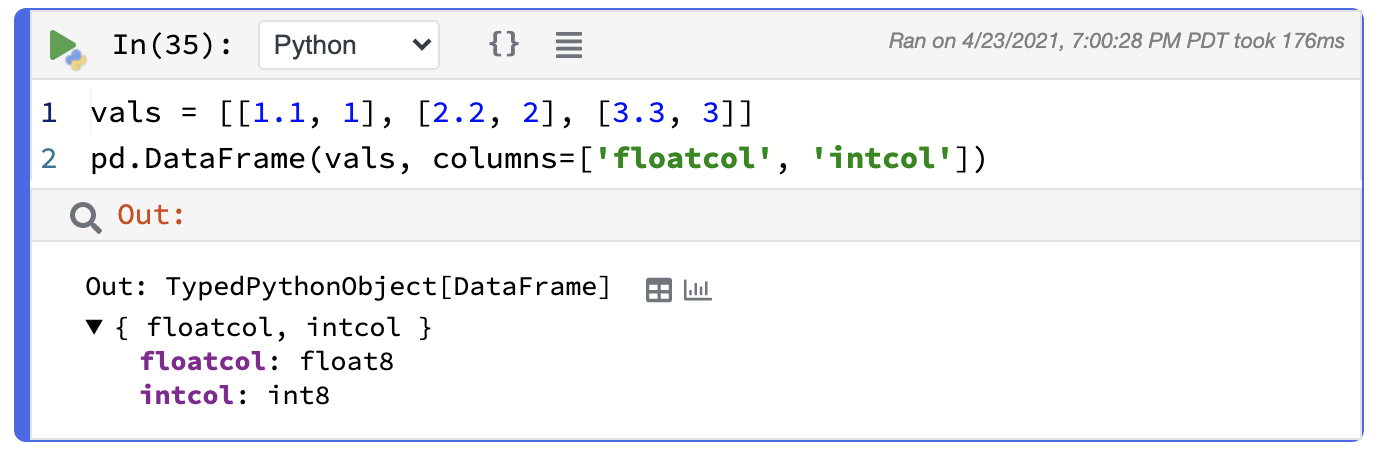This screenshot has height=454, width=1376.
Task: Place cursor in code line 1 vals assignment
Action: pyautogui.click(x=421, y=113)
